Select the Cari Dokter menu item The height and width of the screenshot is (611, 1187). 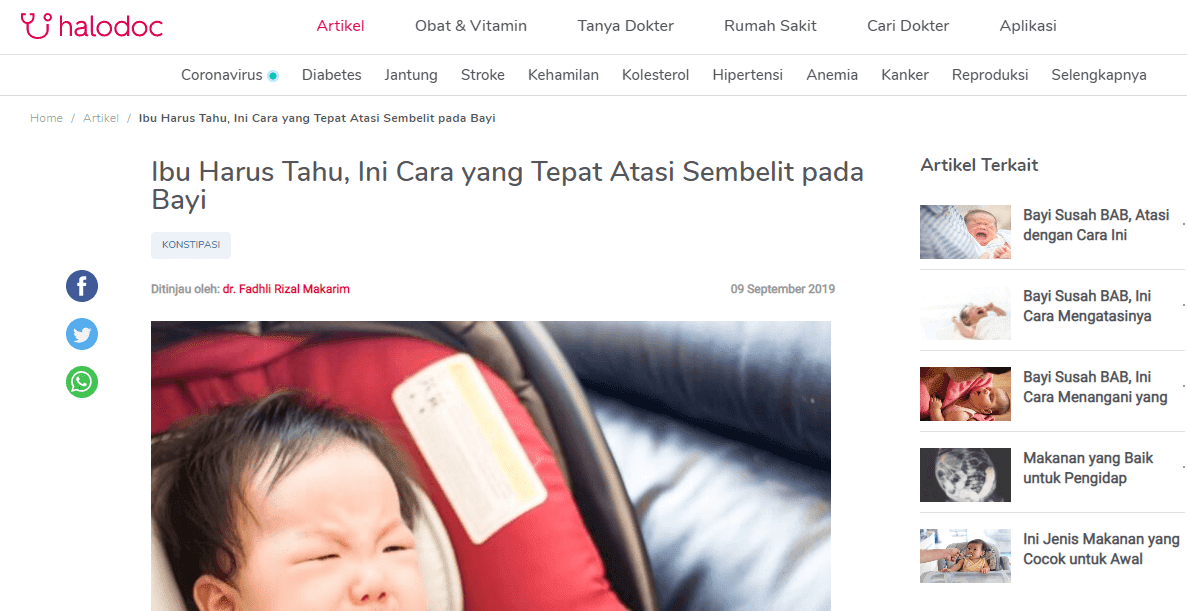908,26
